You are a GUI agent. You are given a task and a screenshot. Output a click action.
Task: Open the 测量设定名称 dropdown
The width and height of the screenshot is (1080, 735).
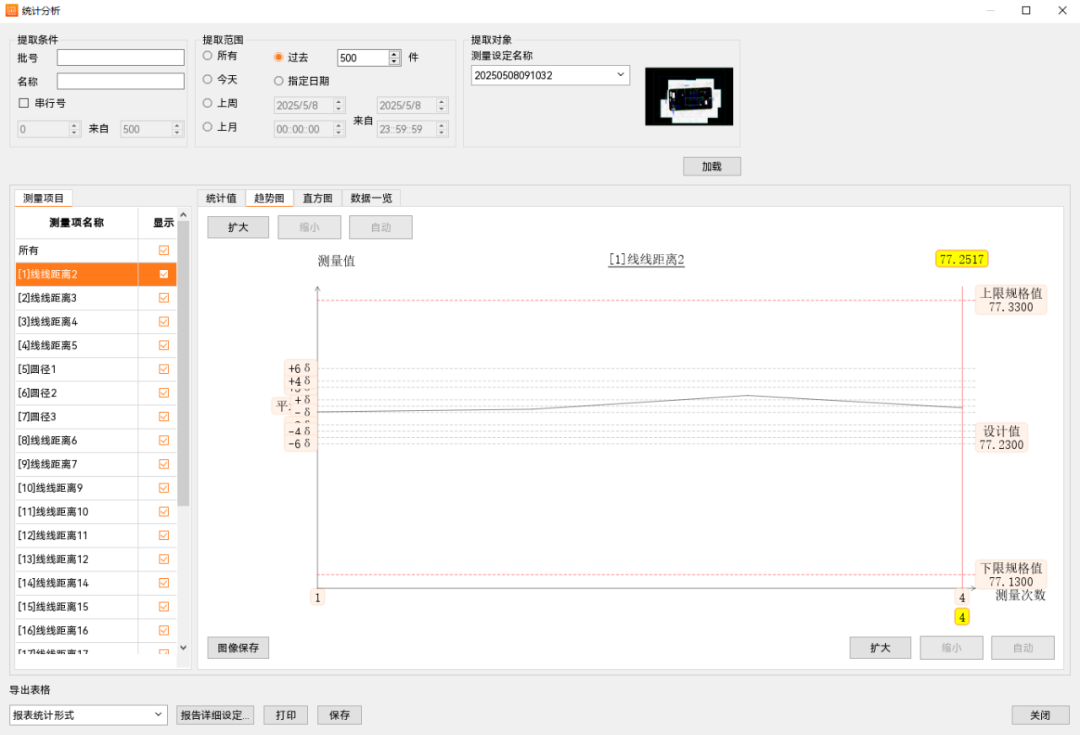[x=620, y=75]
